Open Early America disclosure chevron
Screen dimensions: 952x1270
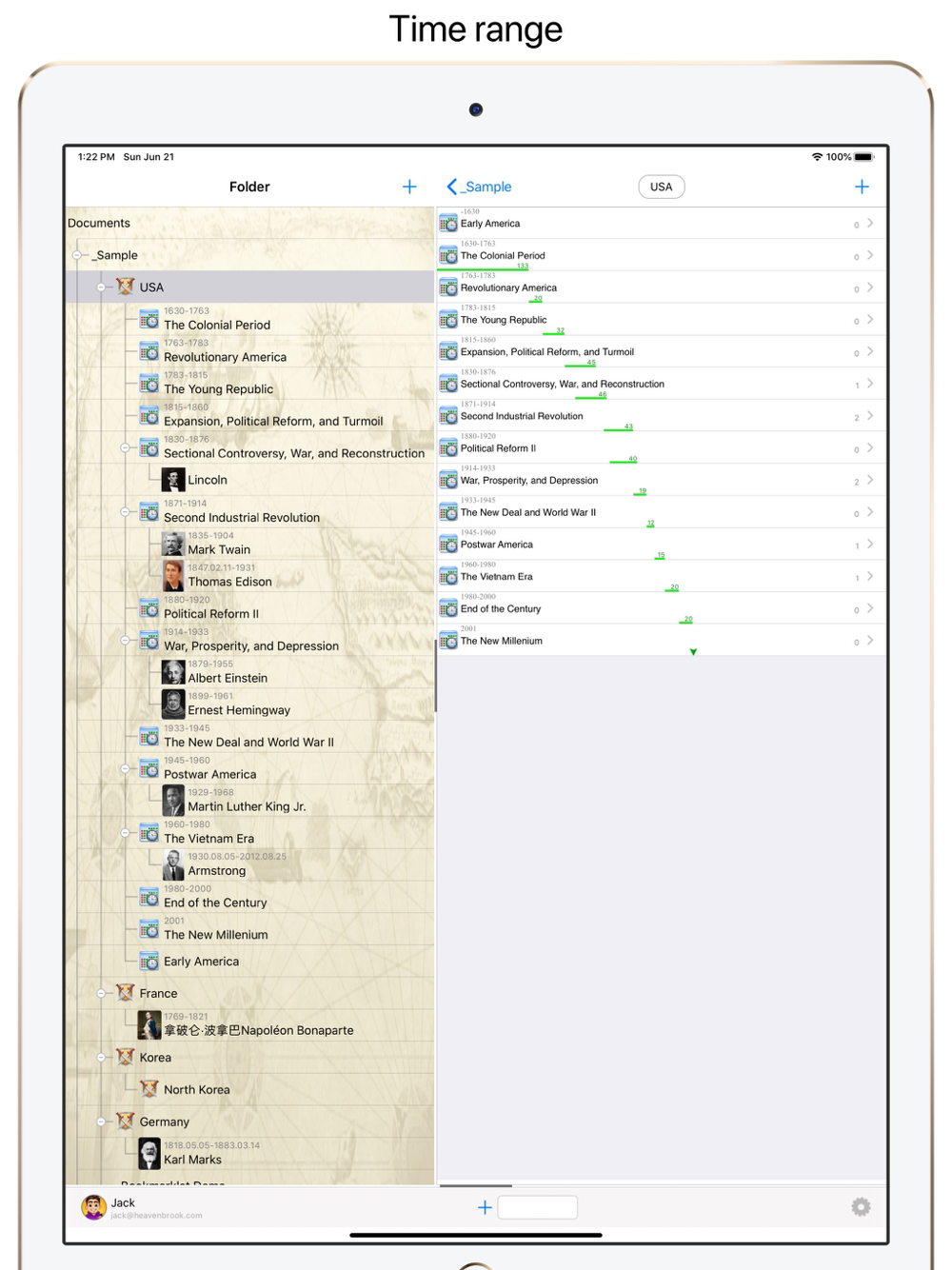pos(870,223)
